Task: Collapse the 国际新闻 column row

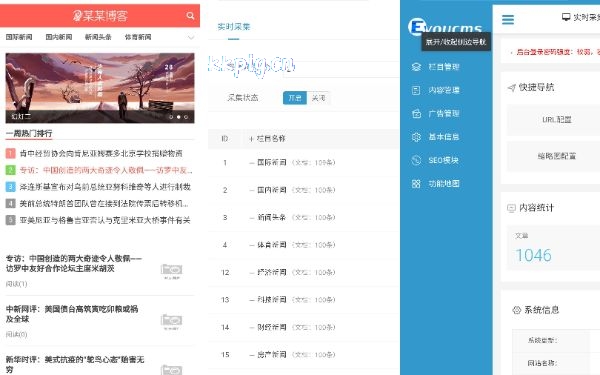Action: (252, 163)
